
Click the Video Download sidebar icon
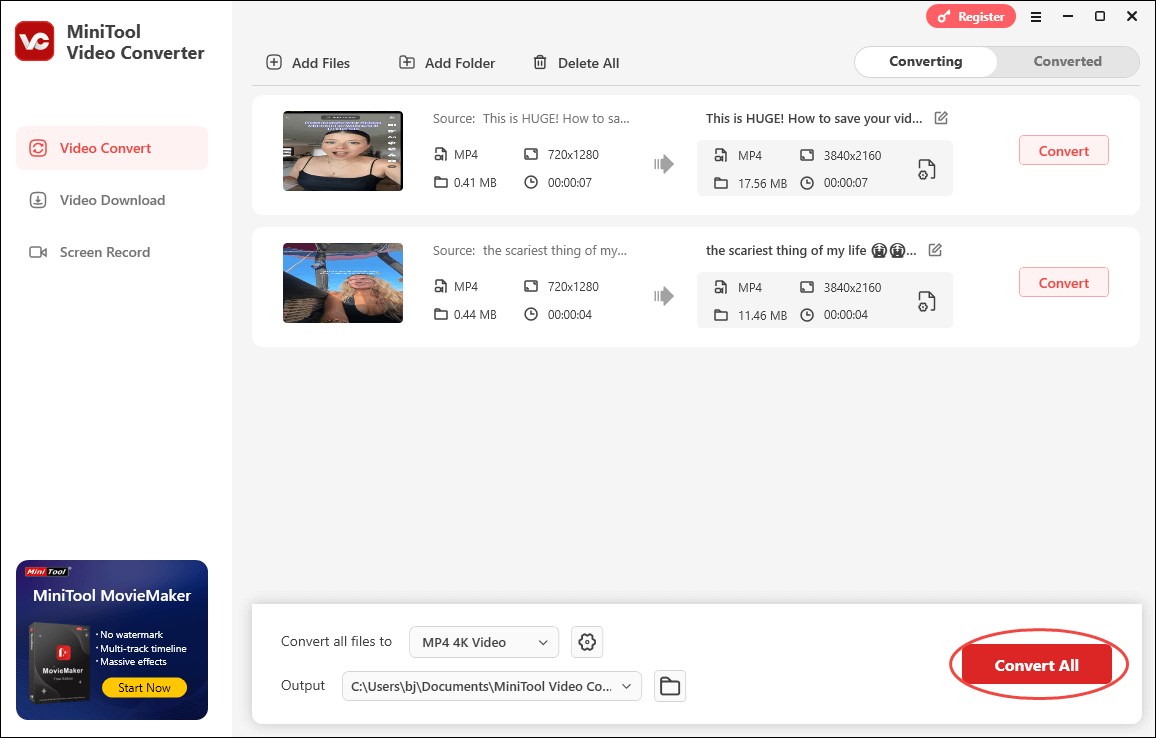click(x=38, y=200)
